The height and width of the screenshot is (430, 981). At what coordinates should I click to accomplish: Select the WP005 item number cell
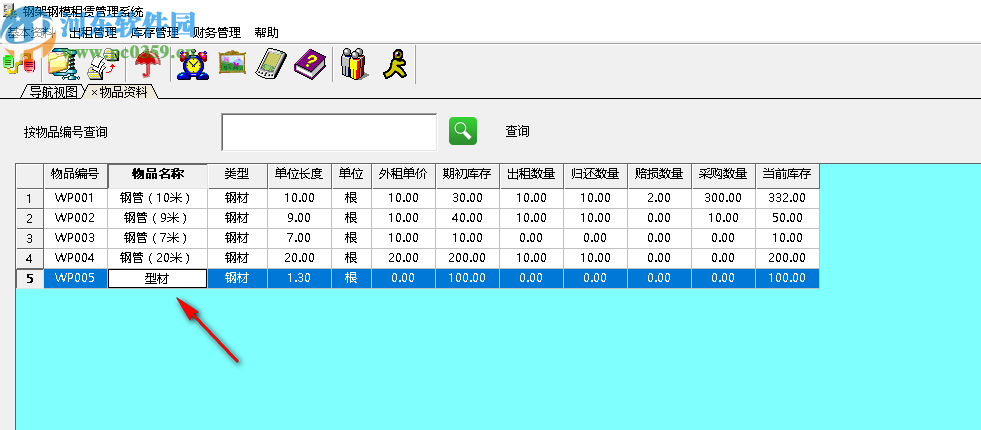point(75,279)
